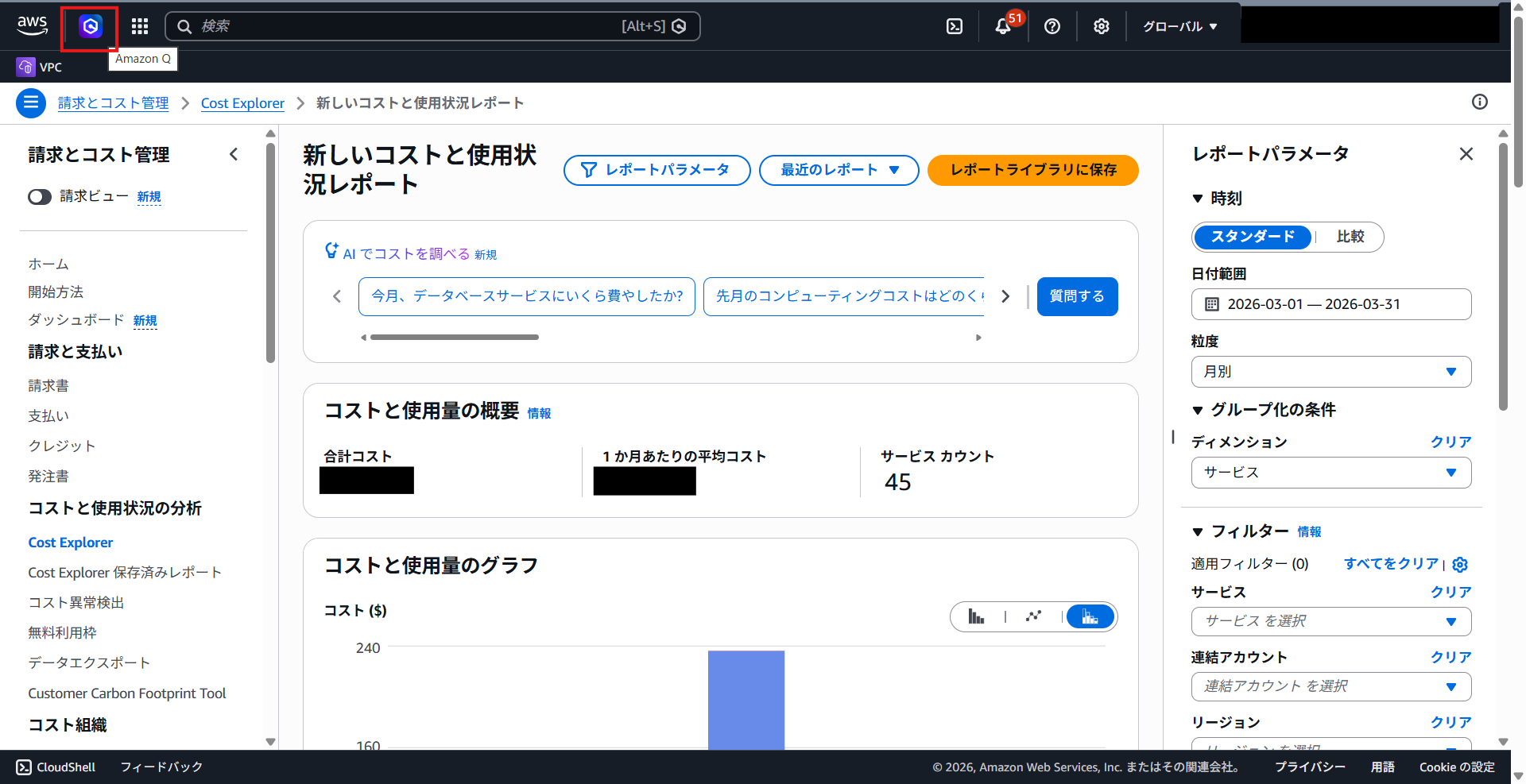The image size is (1526, 784).
Task: Open the hamburger navigation menu
Action: click(30, 102)
